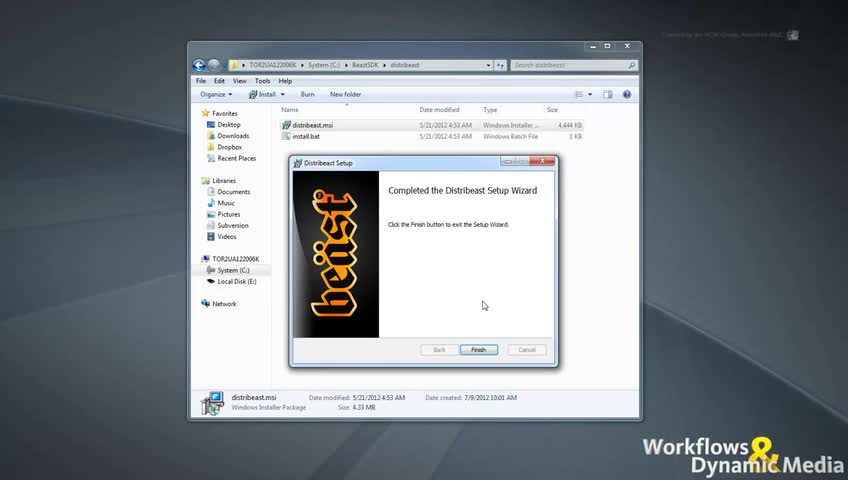Click the Music note icon
The height and width of the screenshot is (480, 848).
[211, 203]
